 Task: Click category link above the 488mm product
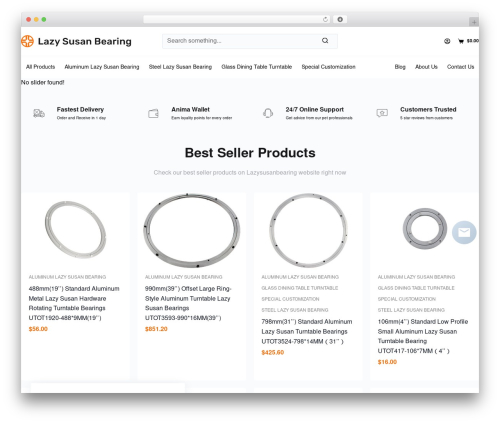coord(67,277)
